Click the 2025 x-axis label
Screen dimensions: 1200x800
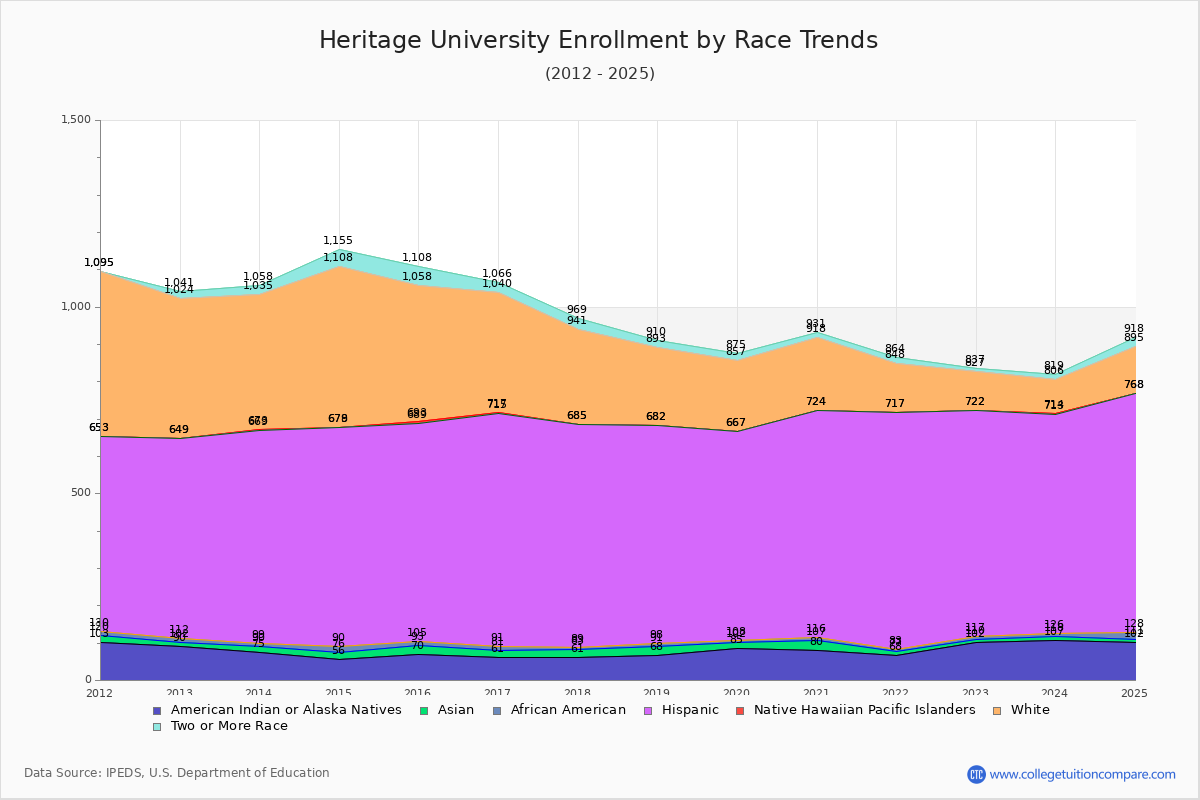(x=1135, y=693)
